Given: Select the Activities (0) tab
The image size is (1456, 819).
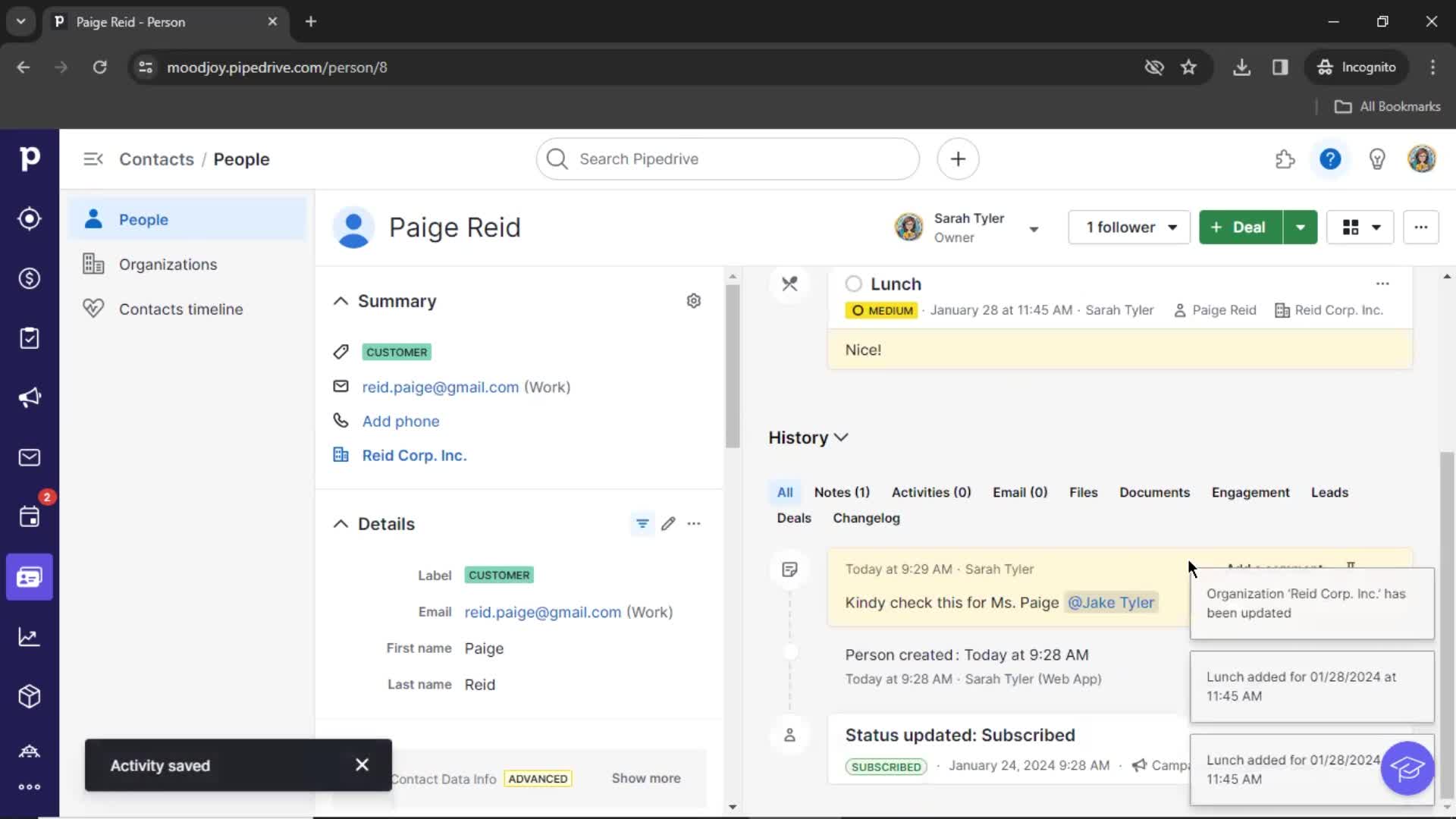Looking at the screenshot, I should pos(931,492).
